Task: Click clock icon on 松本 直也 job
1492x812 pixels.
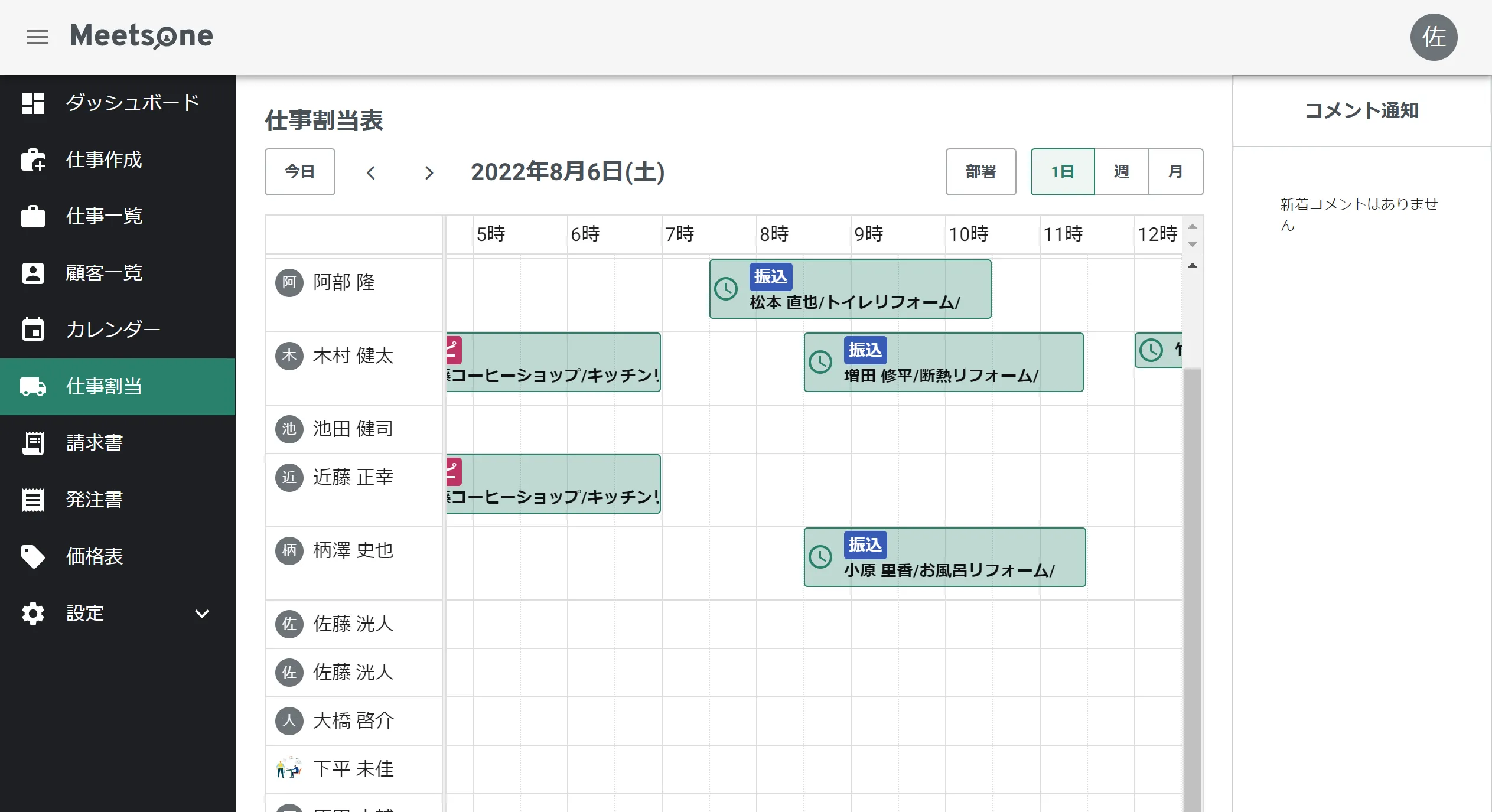Action: click(726, 289)
